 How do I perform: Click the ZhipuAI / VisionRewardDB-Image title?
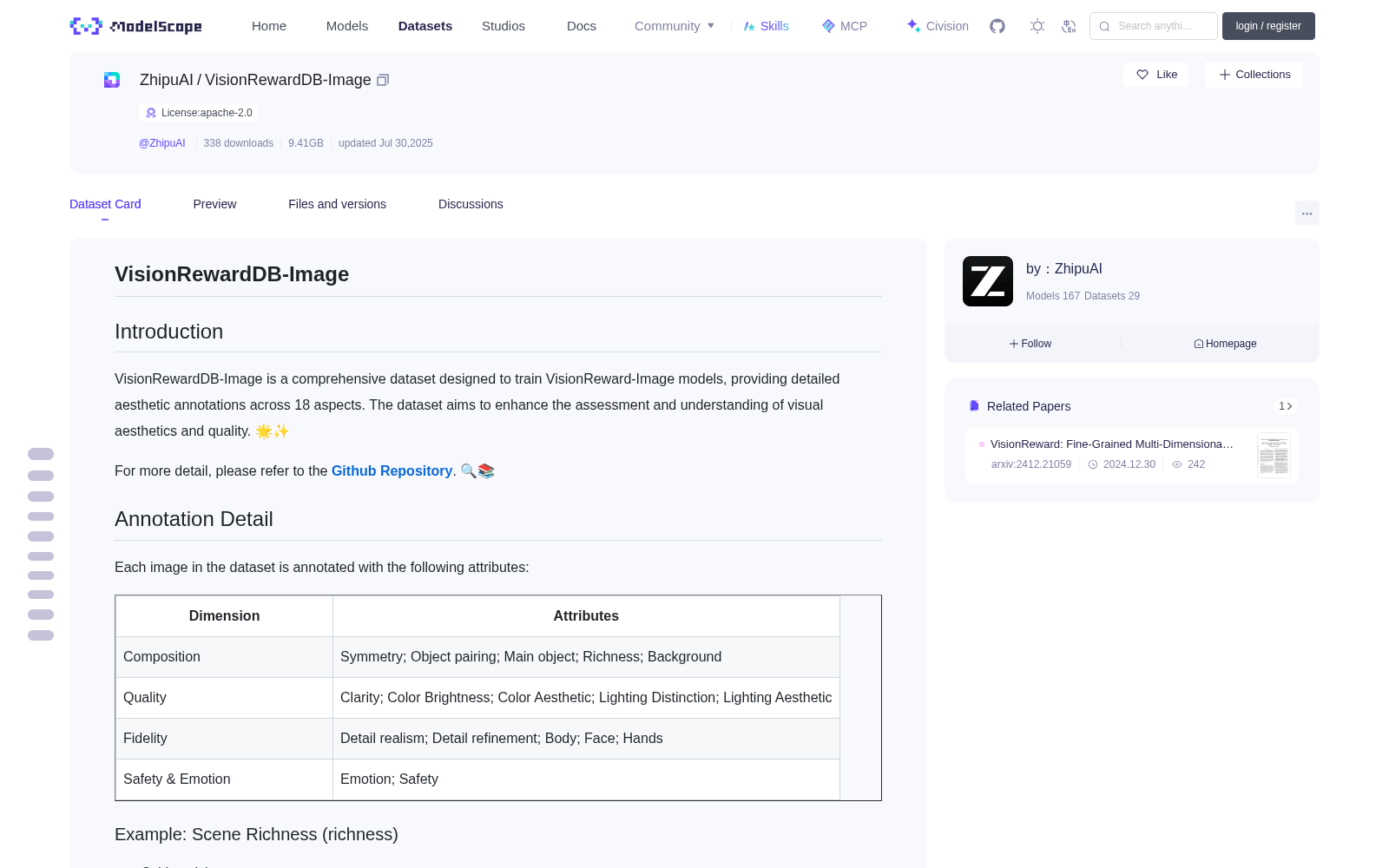point(255,80)
